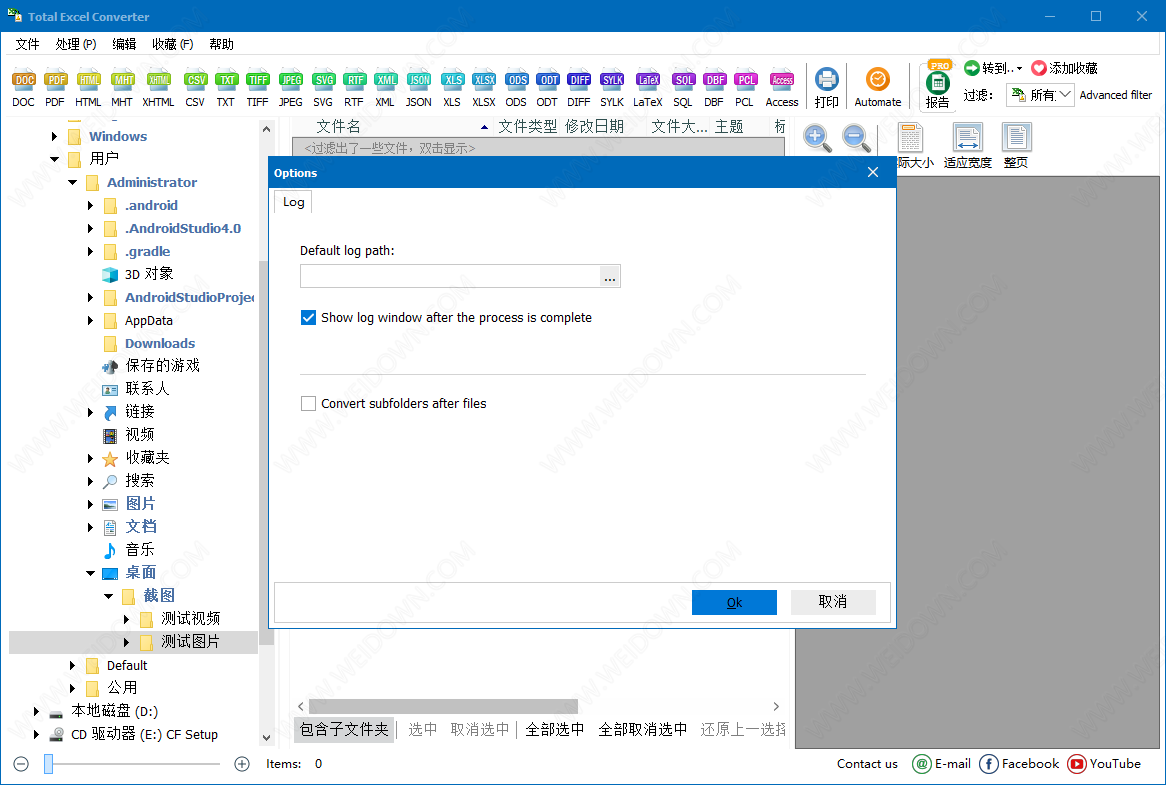Increase zoom with plus circle

pos(242,763)
